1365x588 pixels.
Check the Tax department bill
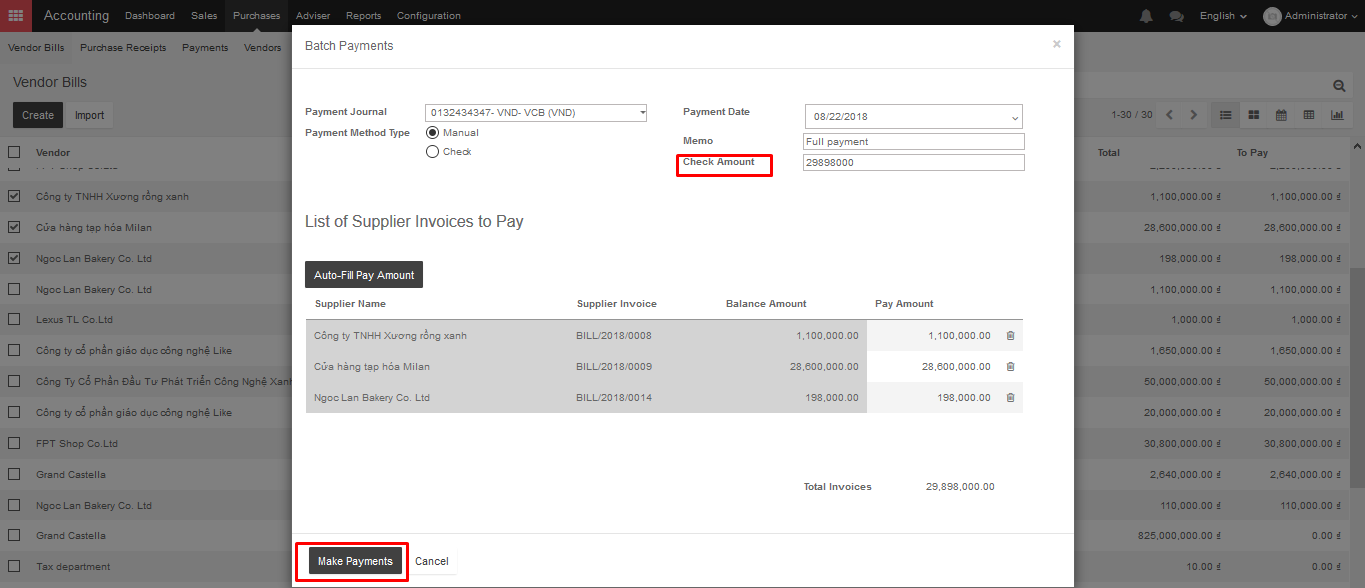[14, 567]
